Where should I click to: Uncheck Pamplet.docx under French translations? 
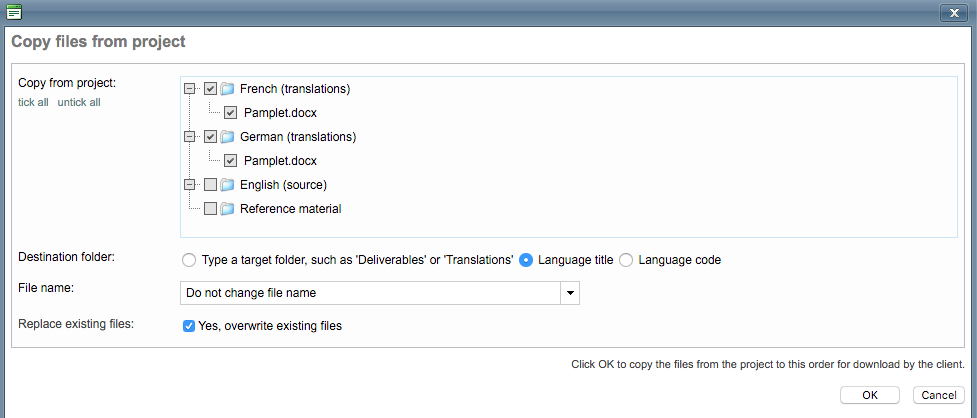tap(231, 113)
